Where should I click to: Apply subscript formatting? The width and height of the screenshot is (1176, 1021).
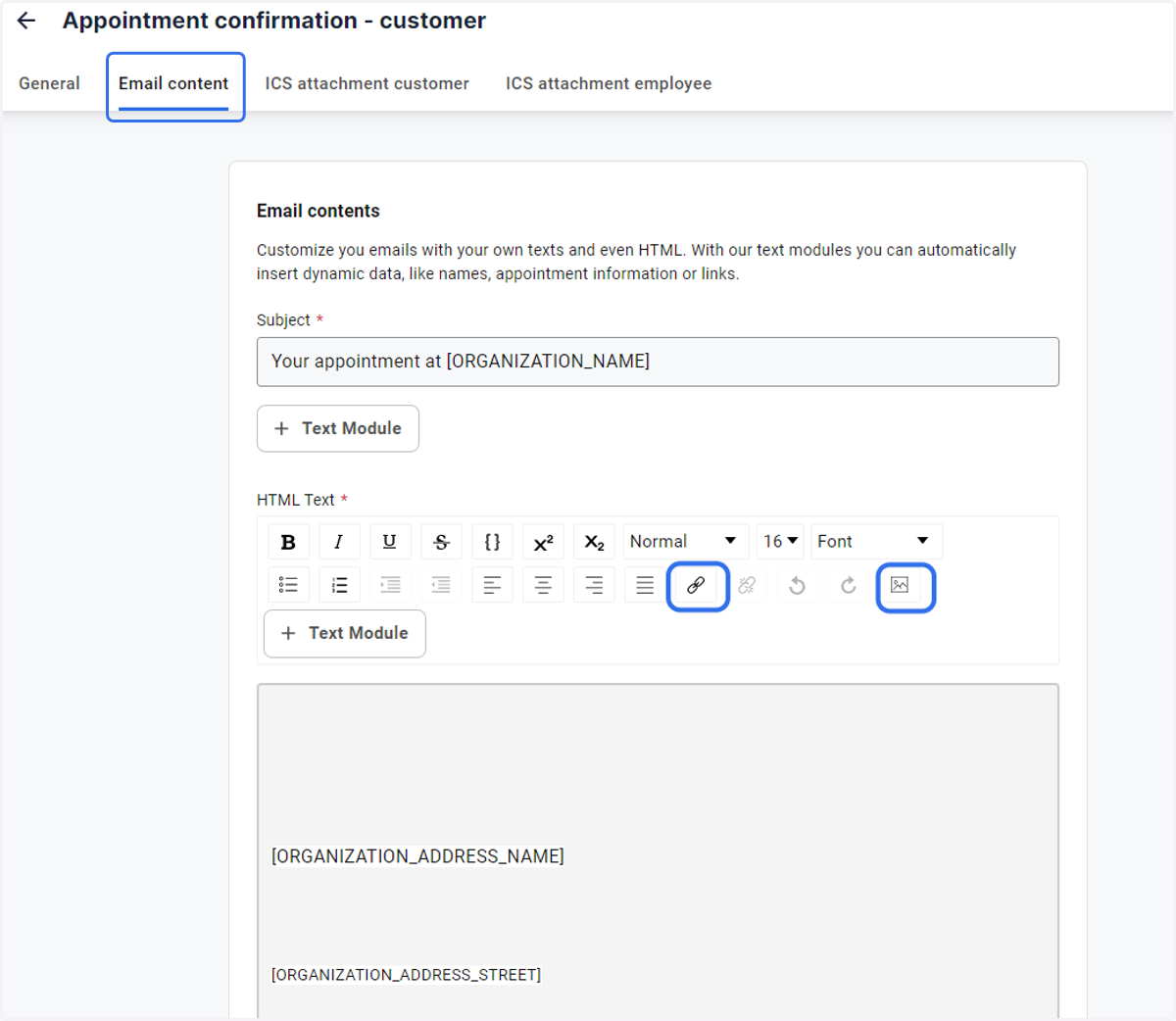[x=594, y=542]
